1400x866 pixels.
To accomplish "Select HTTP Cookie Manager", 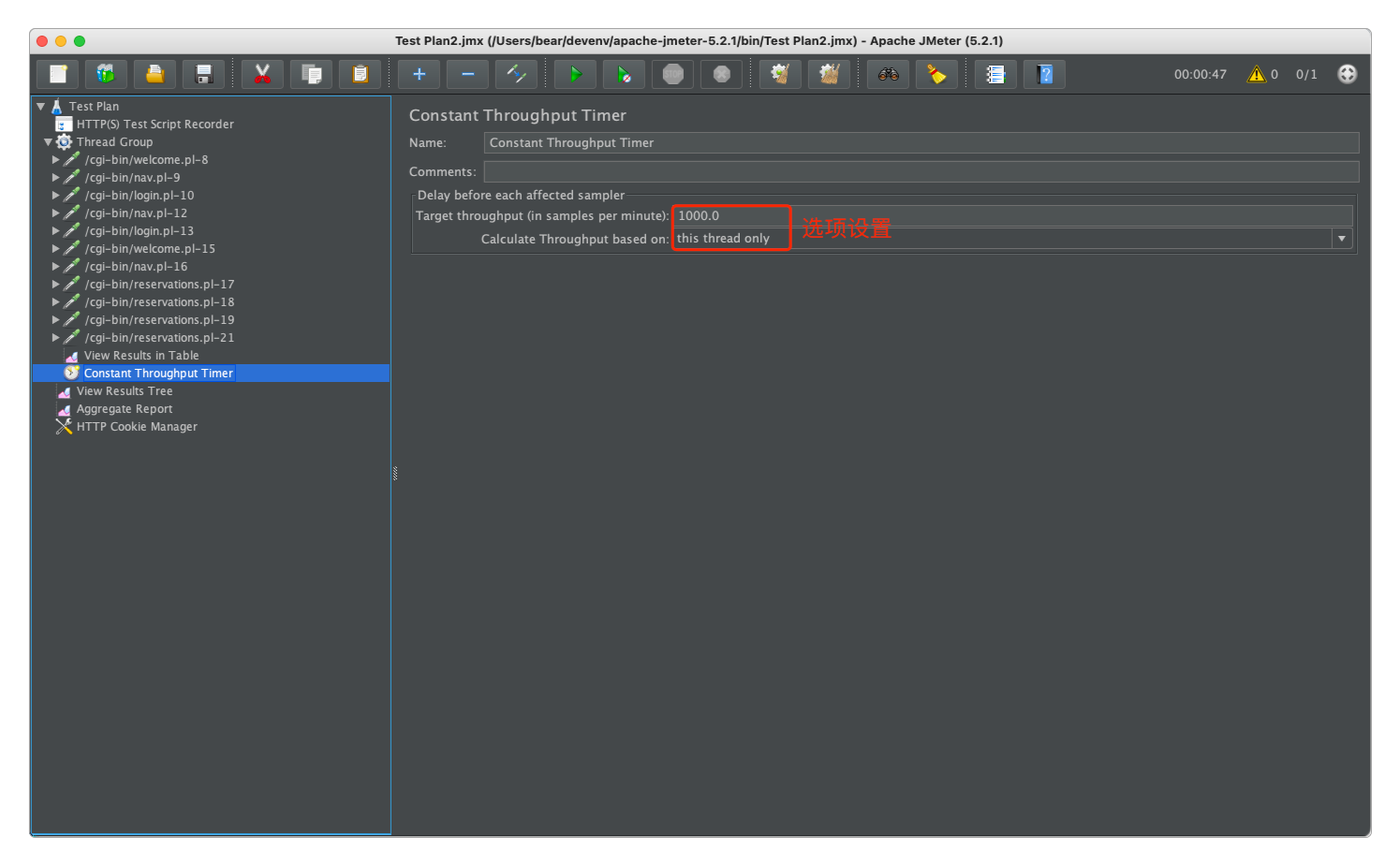I will point(137,427).
